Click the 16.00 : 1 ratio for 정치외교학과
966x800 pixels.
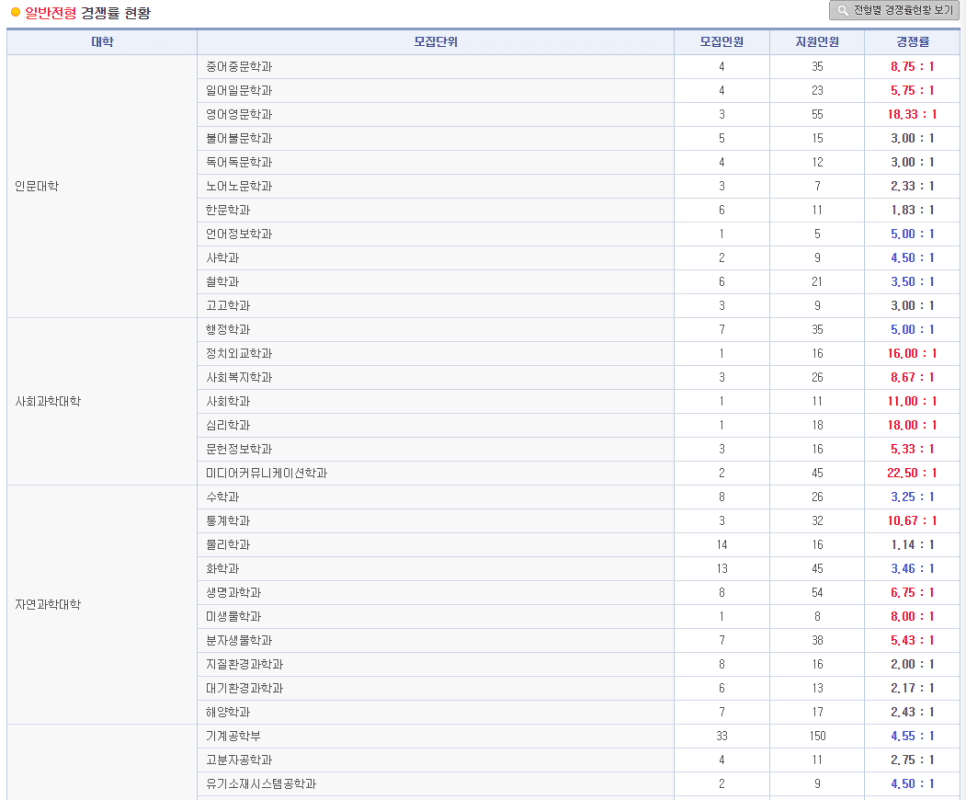tap(912, 354)
